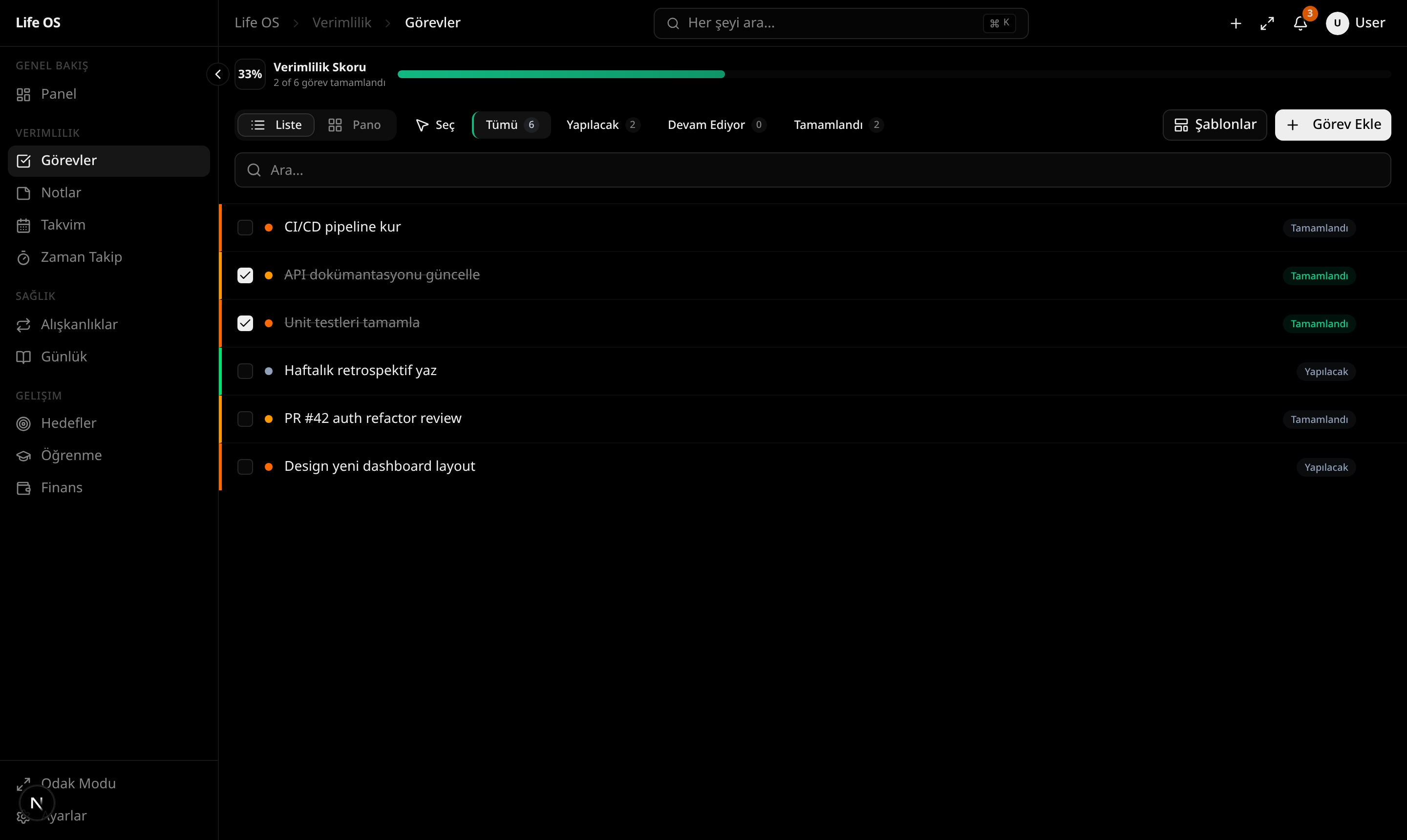Screen dimensions: 1407x840
Task: Filter tasks by Tamamlandı tab
Action: (838, 125)
